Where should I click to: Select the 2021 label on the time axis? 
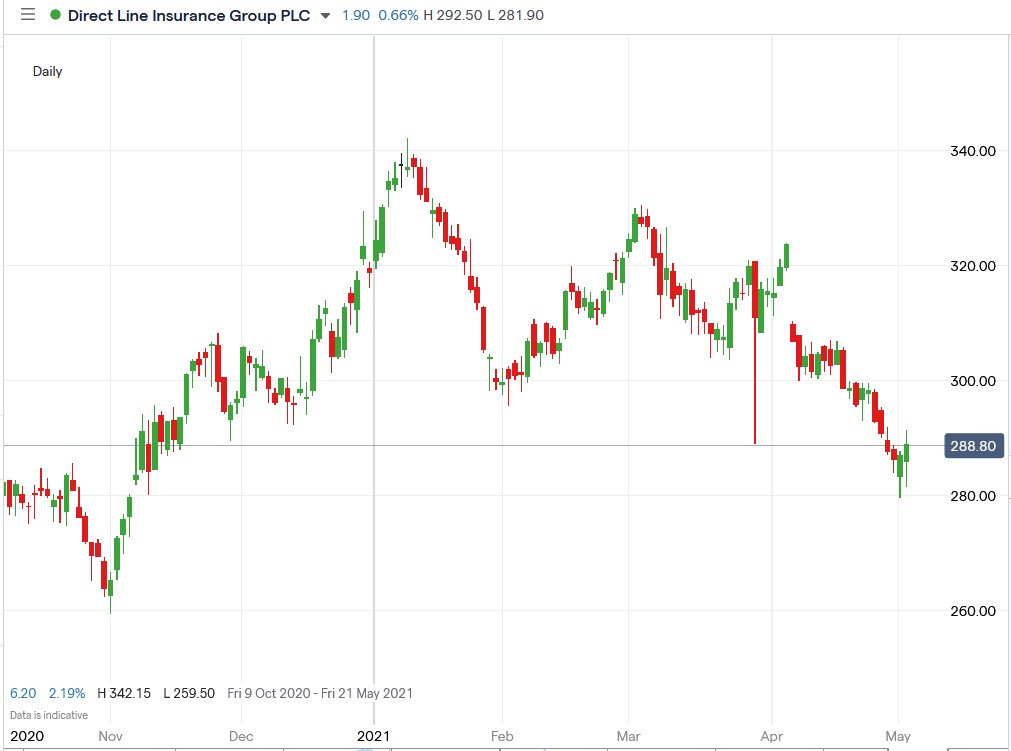(x=375, y=736)
